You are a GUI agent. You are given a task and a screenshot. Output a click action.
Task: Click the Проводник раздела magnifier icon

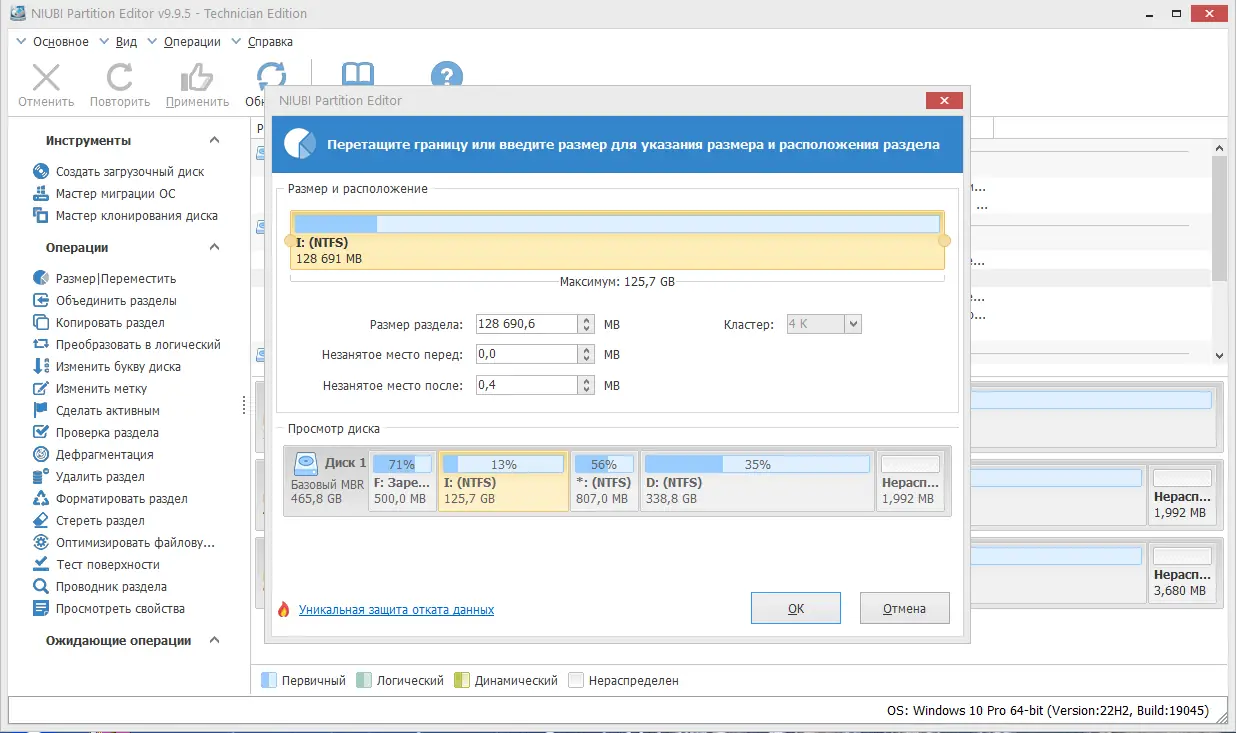coord(41,587)
